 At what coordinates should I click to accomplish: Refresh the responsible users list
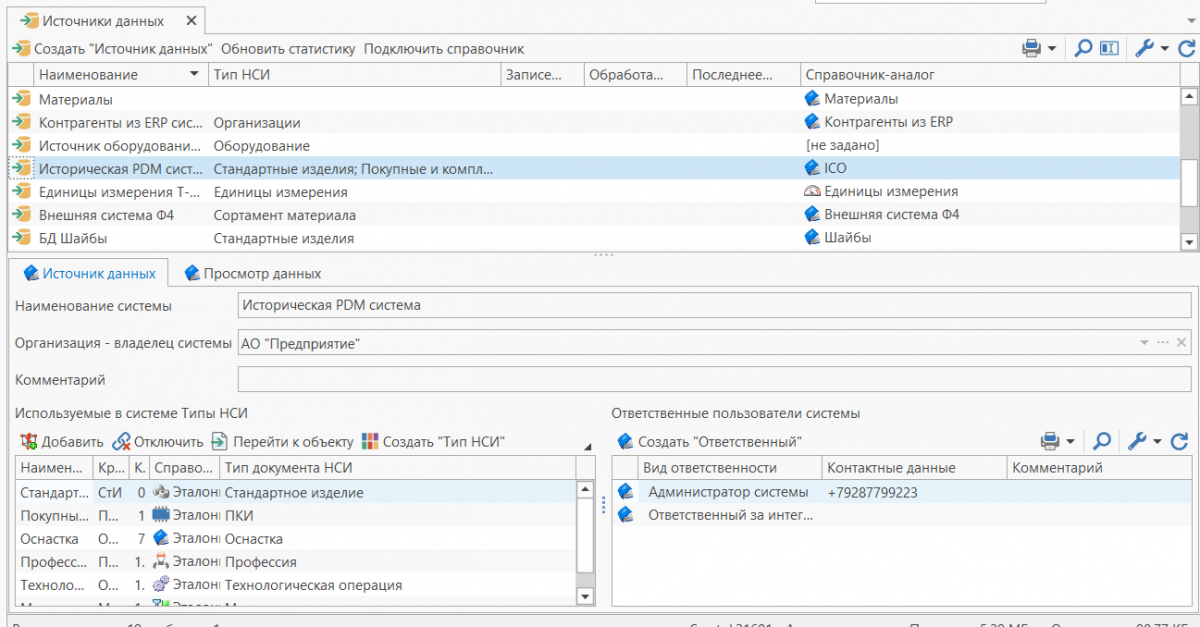(1179, 441)
